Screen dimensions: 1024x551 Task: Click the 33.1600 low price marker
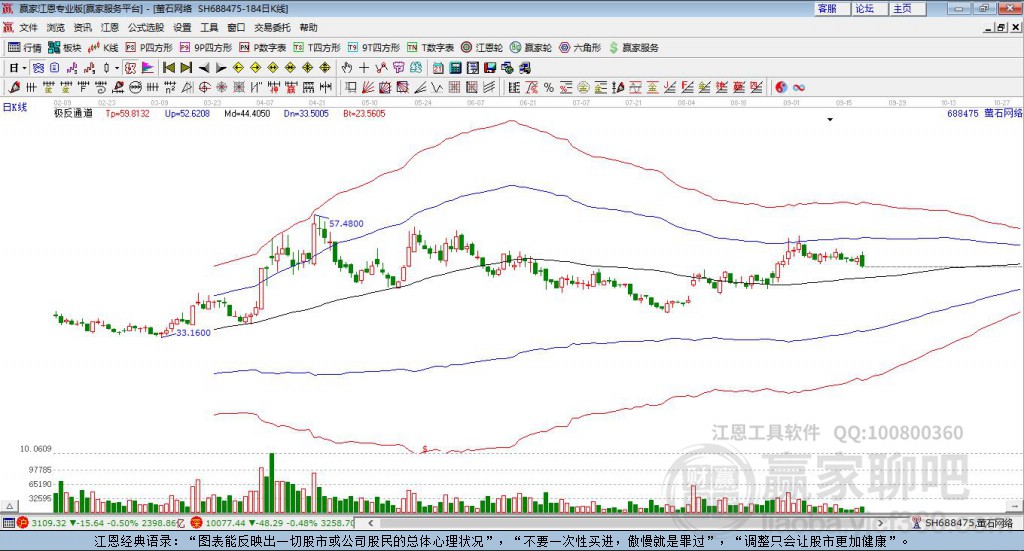[x=193, y=332]
